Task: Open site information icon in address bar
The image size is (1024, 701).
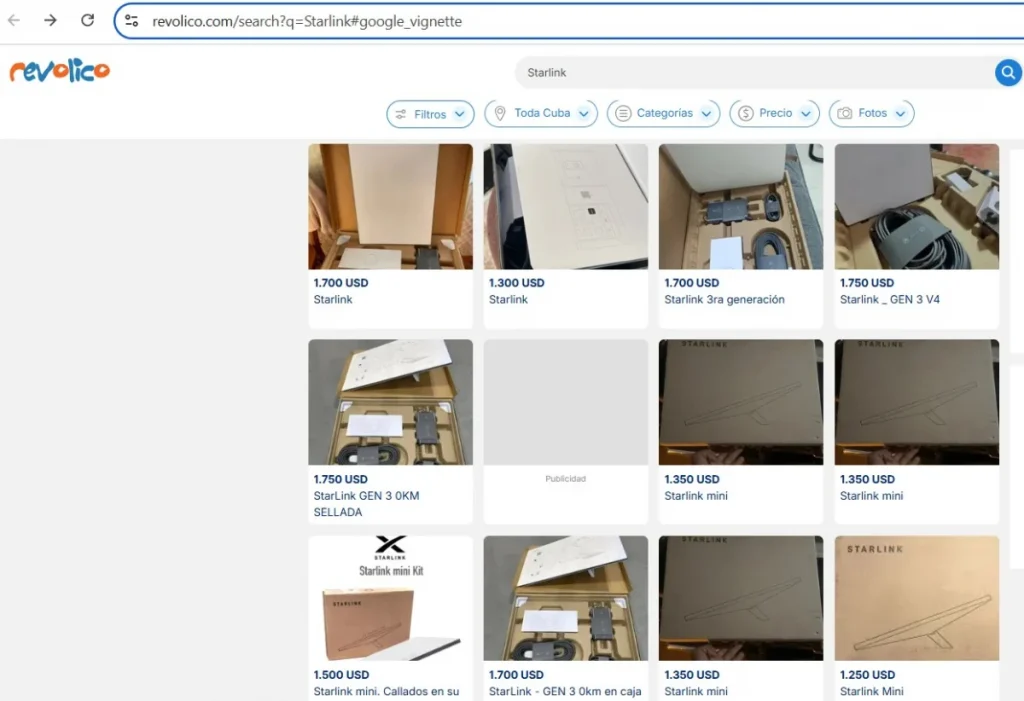Action: (131, 21)
